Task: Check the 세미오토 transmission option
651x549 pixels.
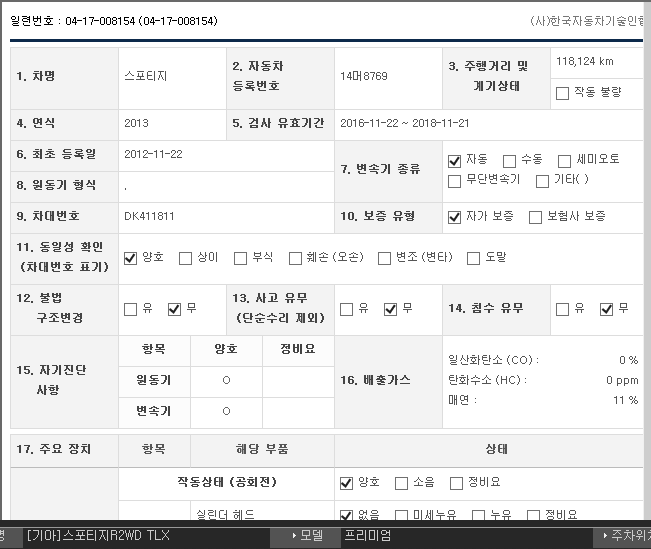Action: click(x=565, y=160)
